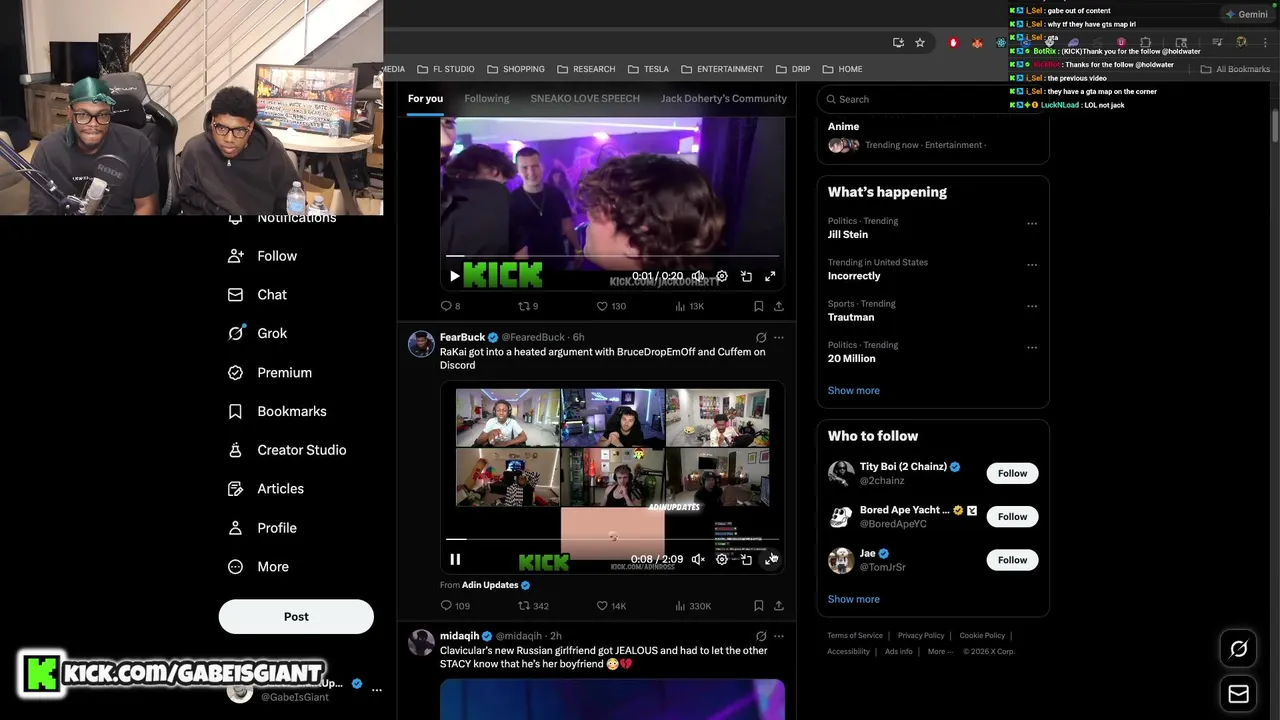Pause the RaKai argument video

(455, 559)
